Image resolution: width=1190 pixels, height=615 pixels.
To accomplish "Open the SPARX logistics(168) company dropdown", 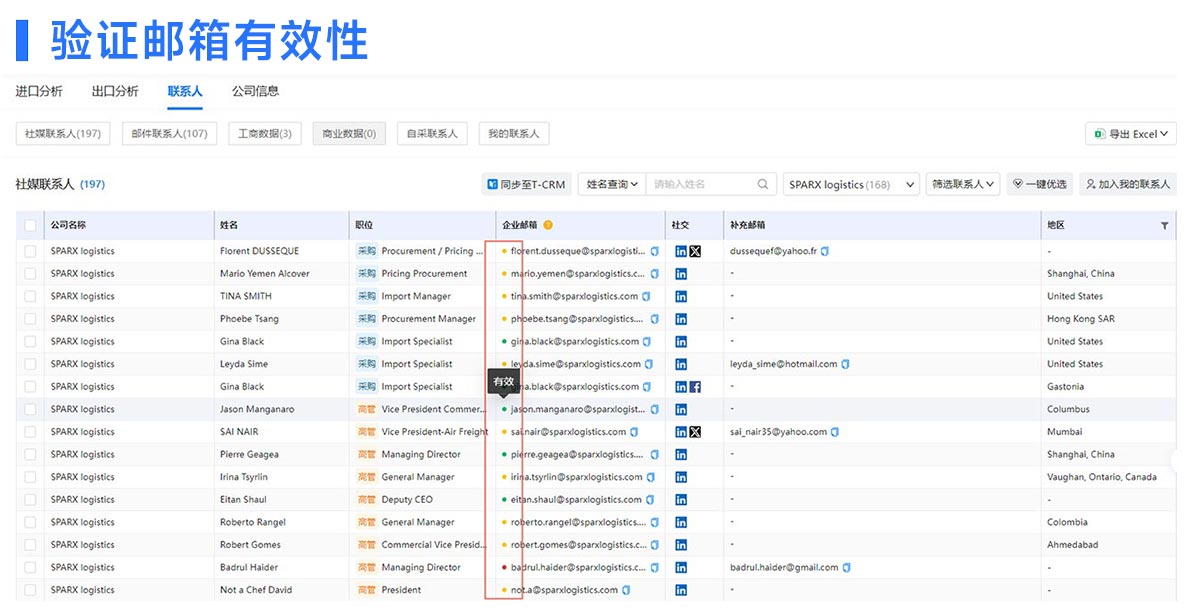I will pos(851,184).
